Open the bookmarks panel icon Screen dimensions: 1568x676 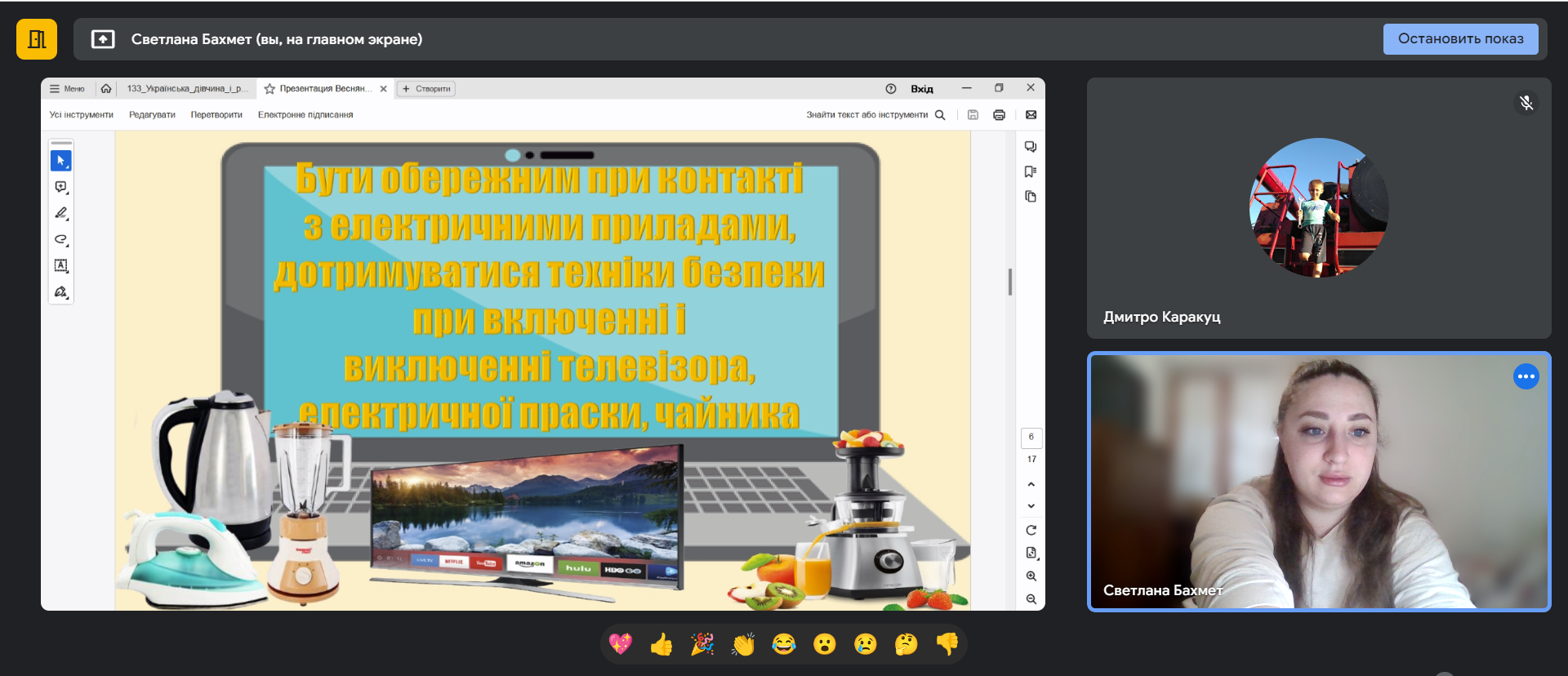pyautogui.click(x=1031, y=171)
